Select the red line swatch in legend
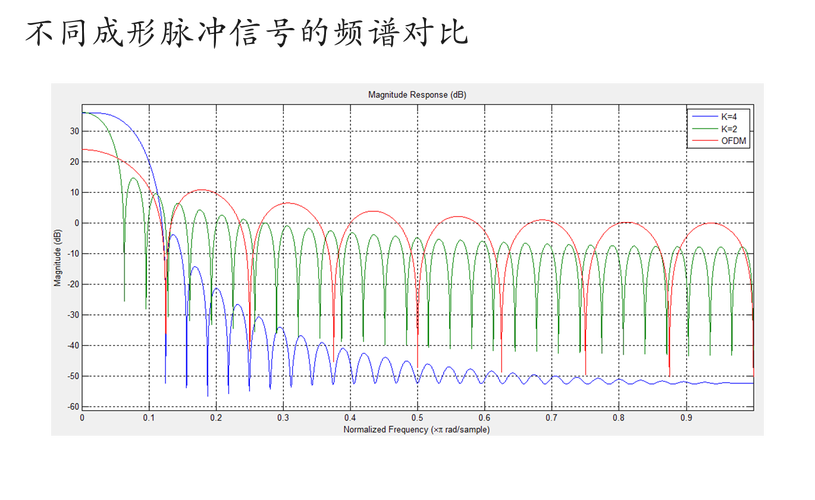This screenshot has width=815, height=500. 703,141
